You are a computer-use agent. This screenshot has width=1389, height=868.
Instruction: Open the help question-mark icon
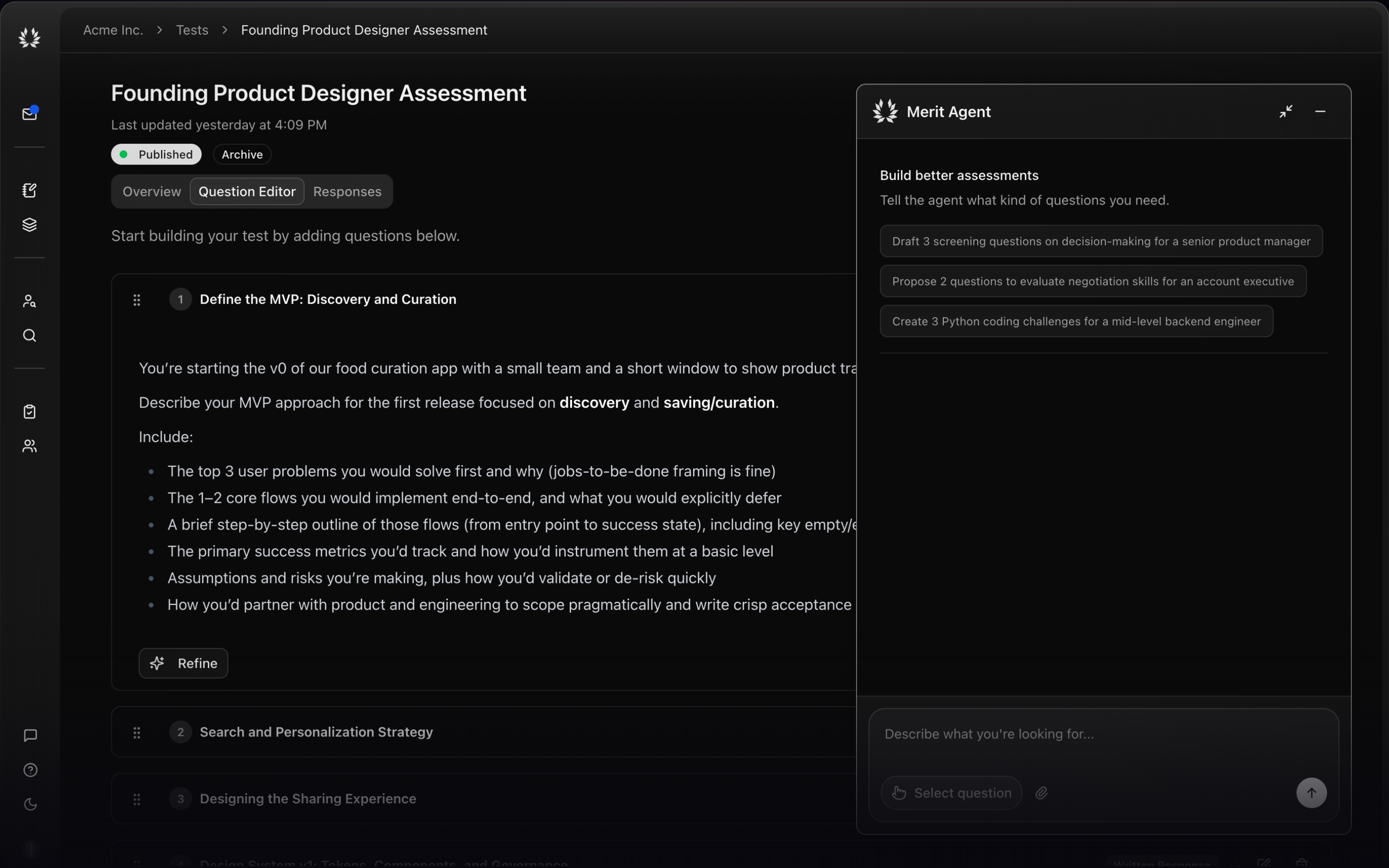pyautogui.click(x=29, y=770)
